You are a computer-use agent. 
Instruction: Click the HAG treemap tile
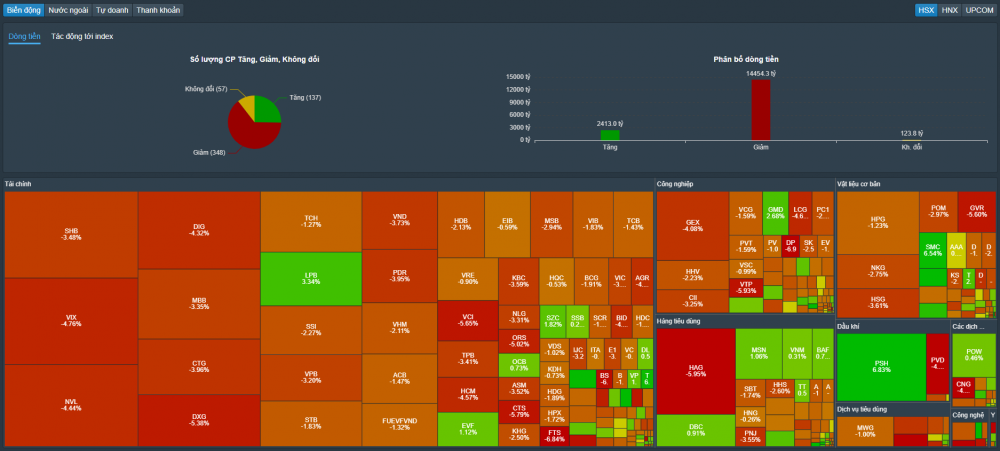tap(696, 371)
